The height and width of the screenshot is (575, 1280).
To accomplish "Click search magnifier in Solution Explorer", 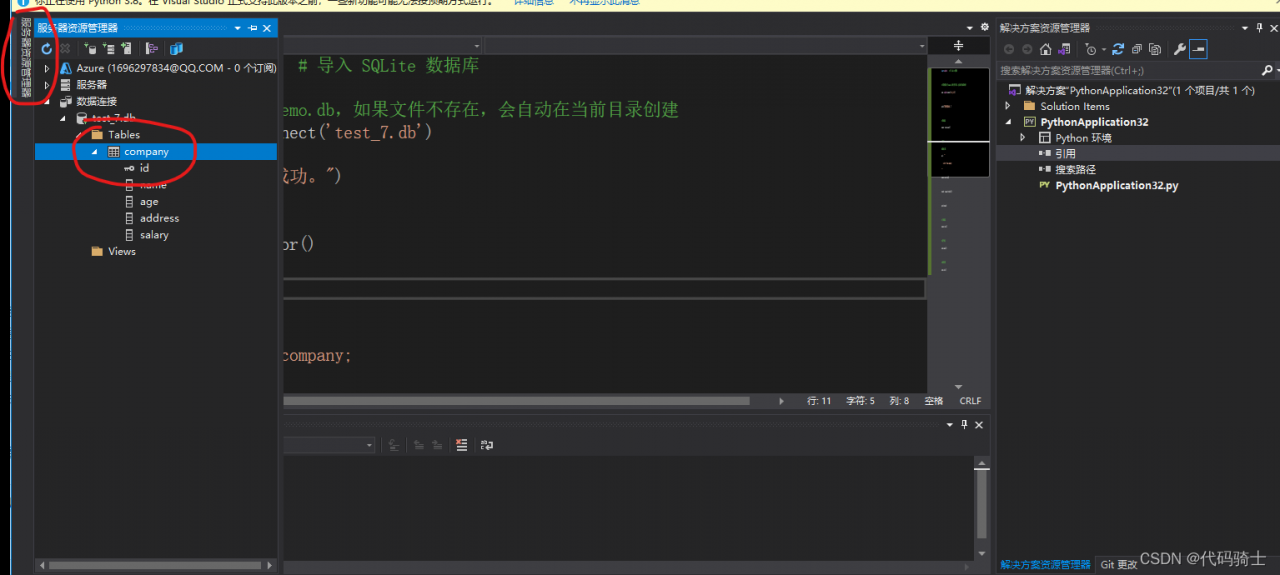I will [1266, 71].
